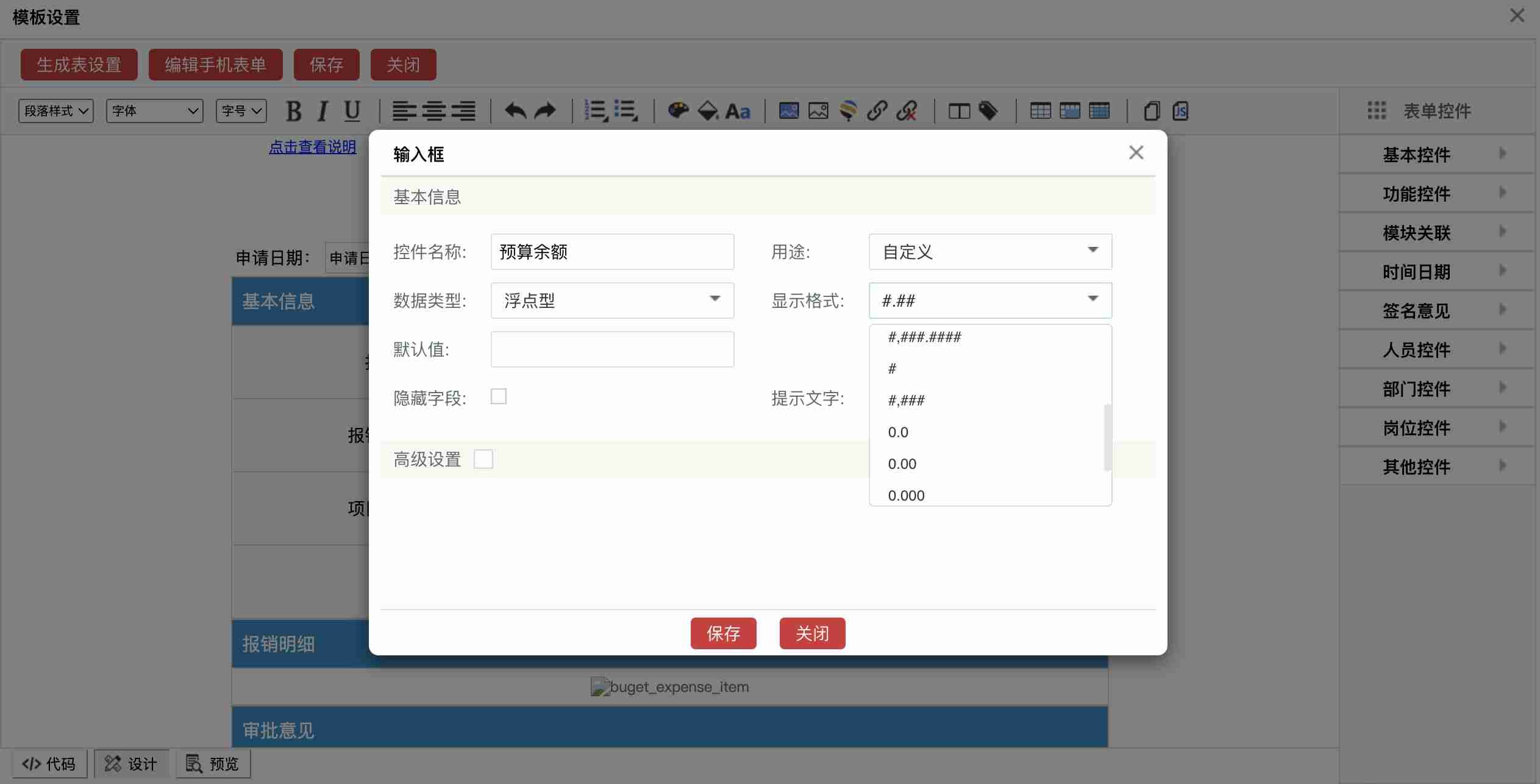Click the JS script icon
This screenshot has height=784, width=1540.
coord(1180,112)
